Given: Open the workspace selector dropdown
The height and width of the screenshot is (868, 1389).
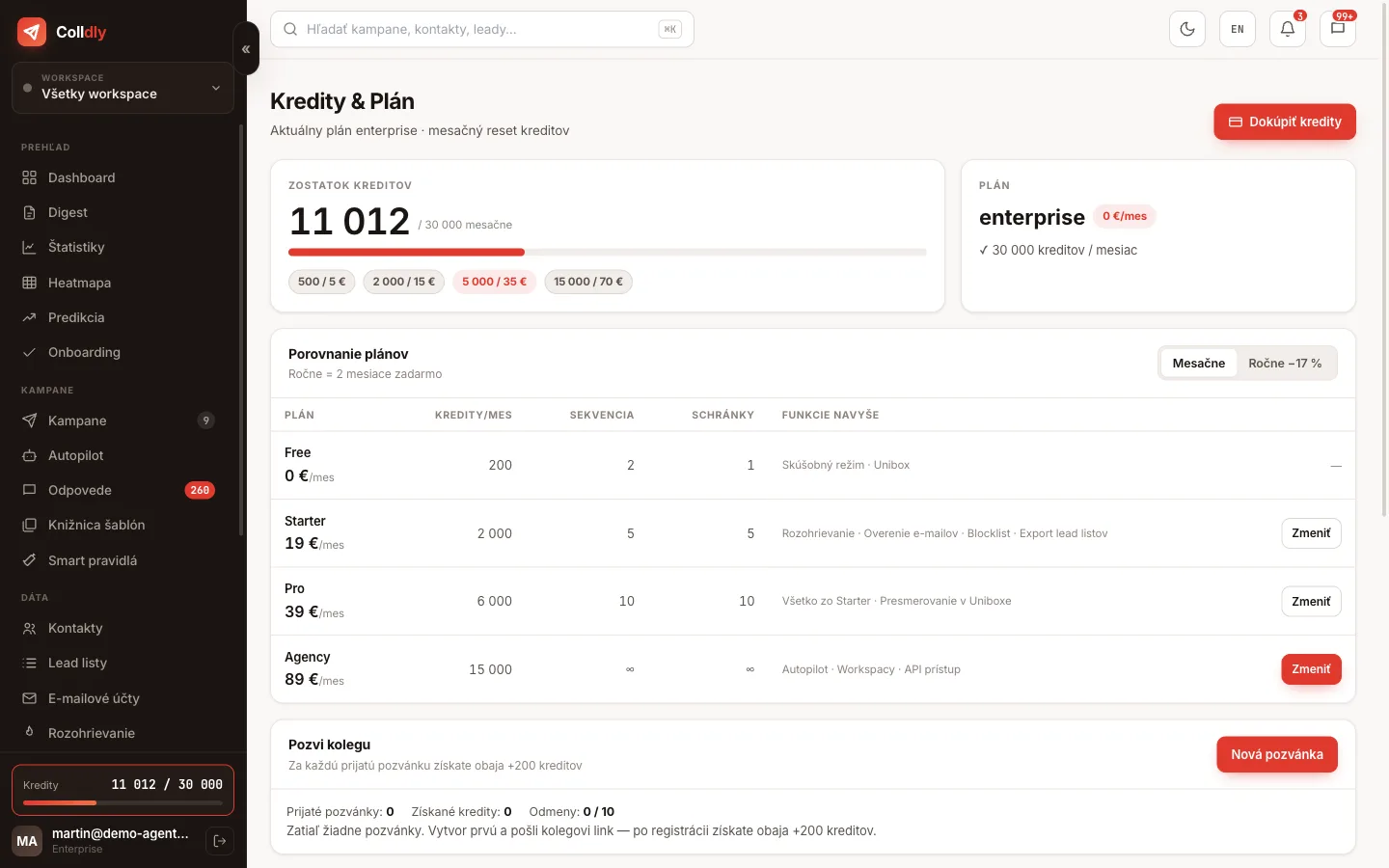Looking at the screenshot, I should 123,87.
